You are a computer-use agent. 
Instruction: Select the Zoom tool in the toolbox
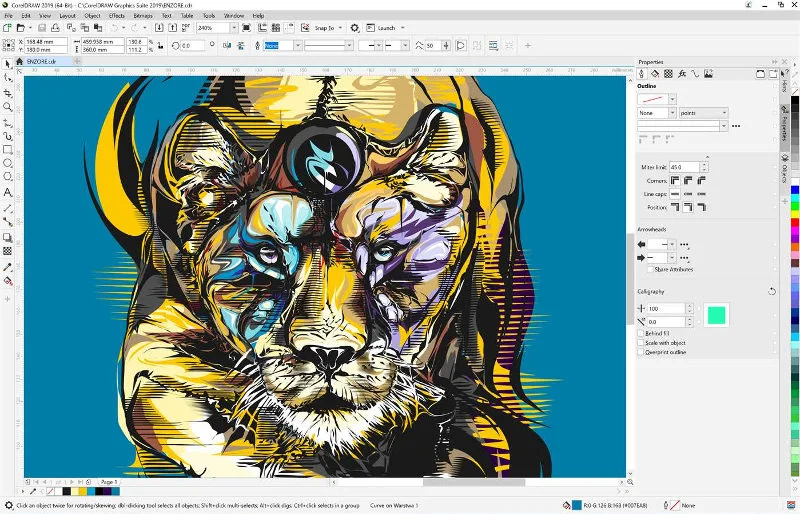pos(7,107)
